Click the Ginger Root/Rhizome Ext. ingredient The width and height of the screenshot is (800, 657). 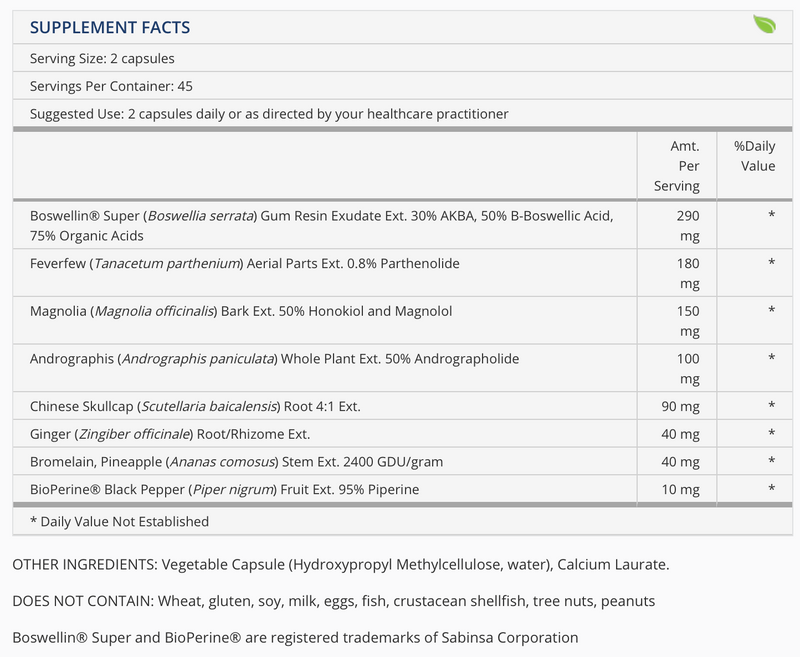pyautogui.click(x=170, y=433)
